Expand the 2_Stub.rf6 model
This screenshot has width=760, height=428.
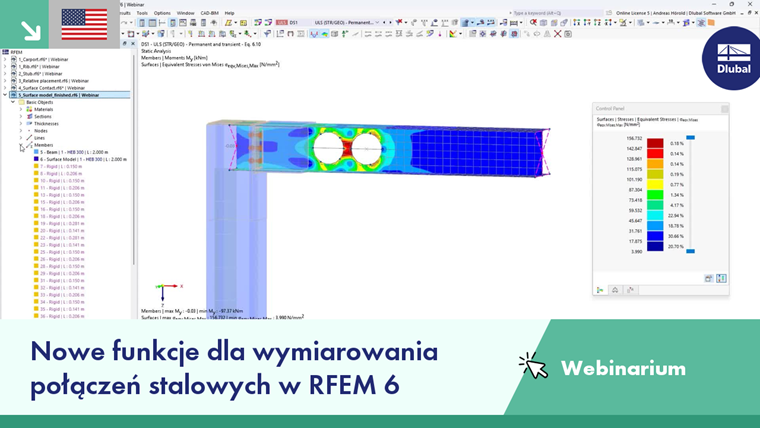pyautogui.click(x=5, y=74)
